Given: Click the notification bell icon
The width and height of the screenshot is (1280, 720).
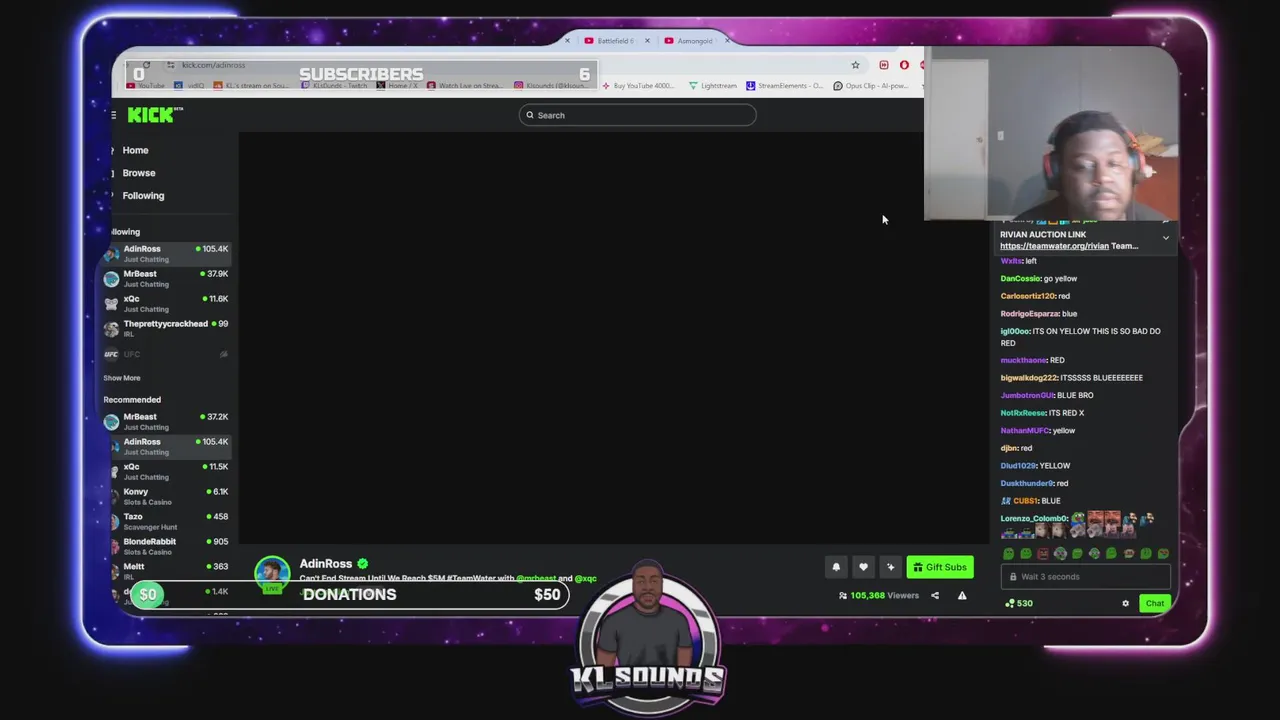Looking at the screenshot, I should coord(836,567).
